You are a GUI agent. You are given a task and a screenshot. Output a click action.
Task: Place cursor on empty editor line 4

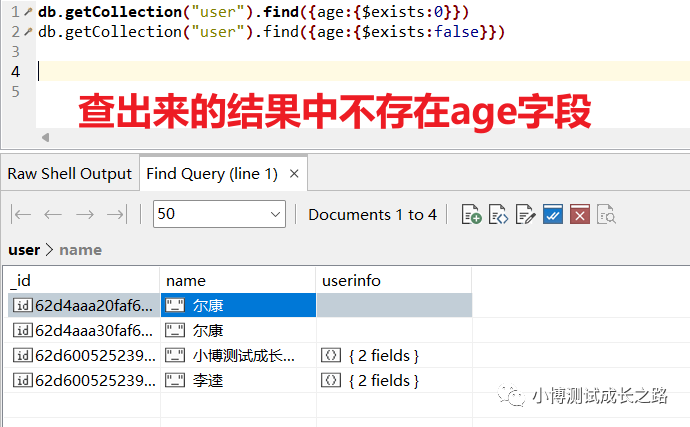(x=363, y=71)
